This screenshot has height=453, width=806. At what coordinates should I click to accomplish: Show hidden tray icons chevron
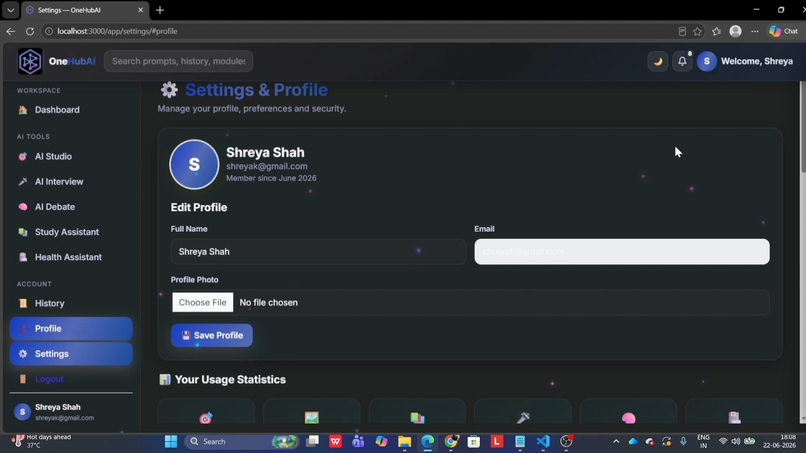click(616, 441)
